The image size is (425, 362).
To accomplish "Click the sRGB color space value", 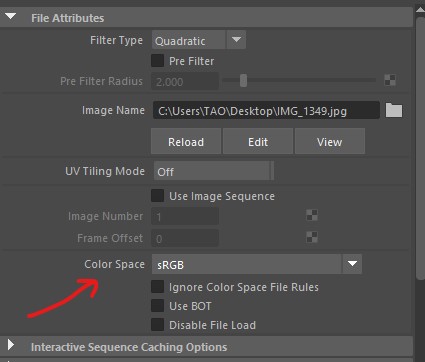I will pyautogui.click(x=170, y=265).
